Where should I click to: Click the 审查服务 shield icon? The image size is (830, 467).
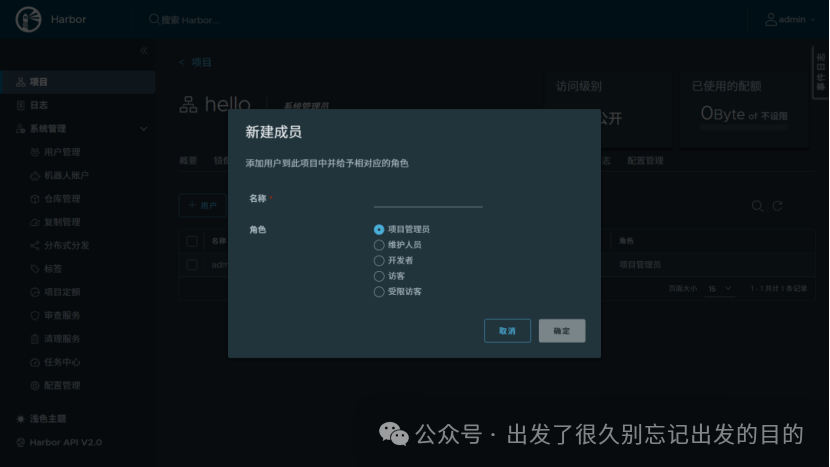click(35, 315)
